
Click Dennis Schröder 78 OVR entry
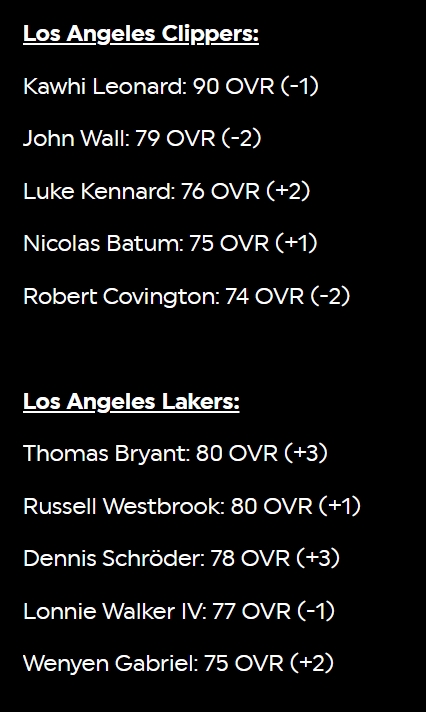click(x=182, y=559)
